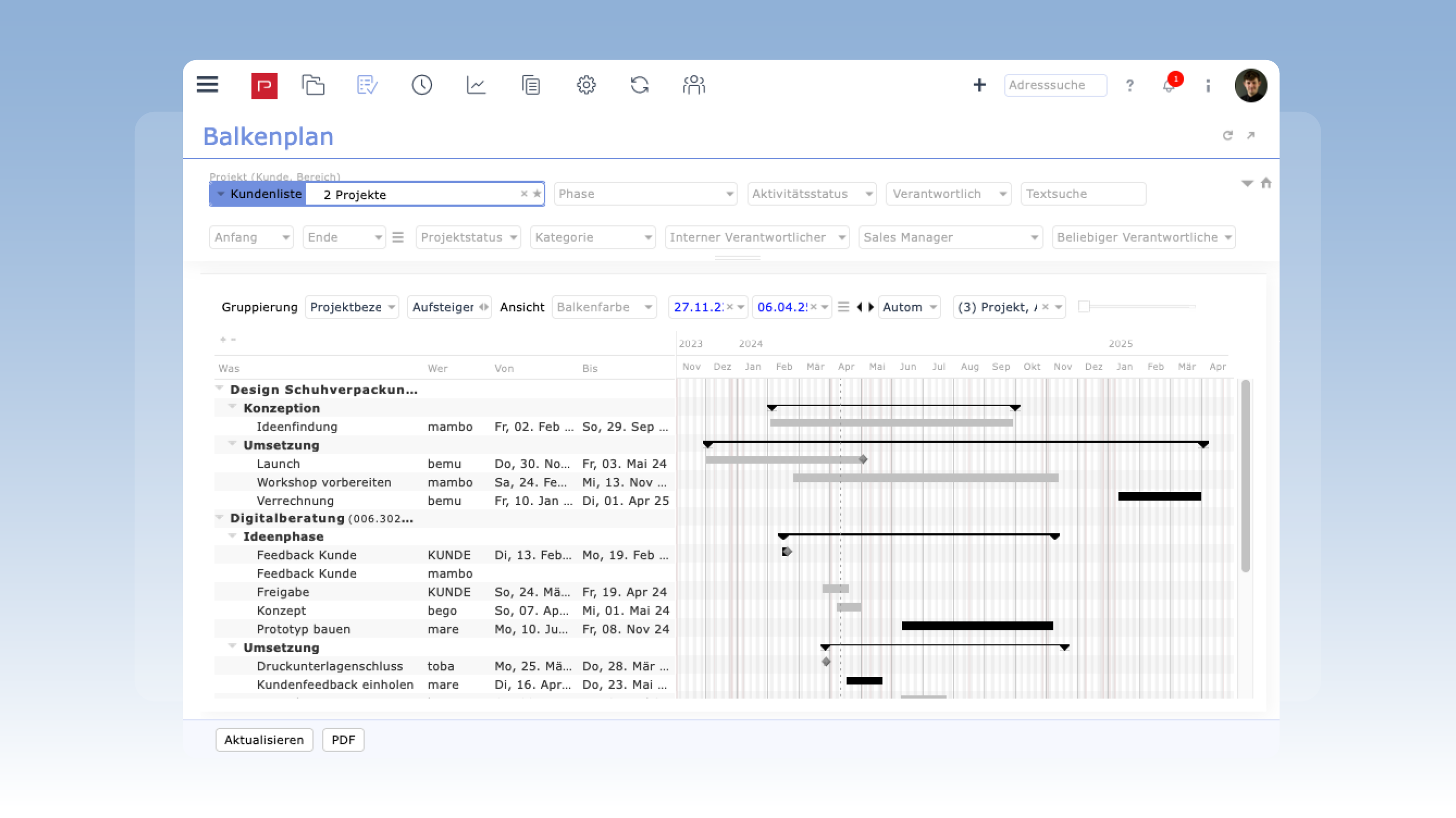Screen dimensions: 1456x818
Task: Open the Phase filter dropdown
Action: click(645, 194)
